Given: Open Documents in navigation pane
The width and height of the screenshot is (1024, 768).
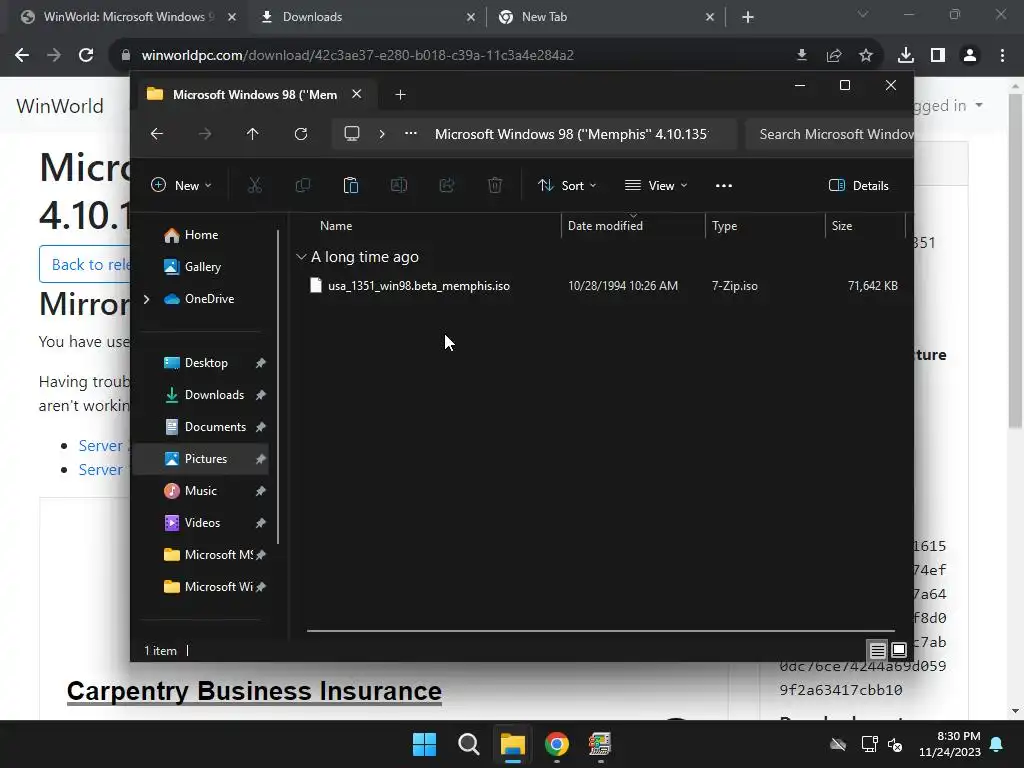Looking at the screenshot, I should point(215,426).
